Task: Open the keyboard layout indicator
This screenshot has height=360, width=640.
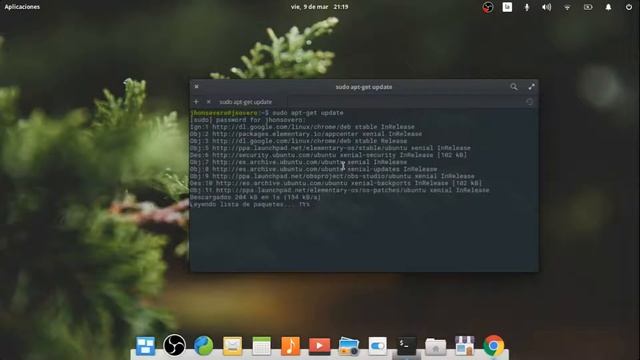Action: [507, 7]
